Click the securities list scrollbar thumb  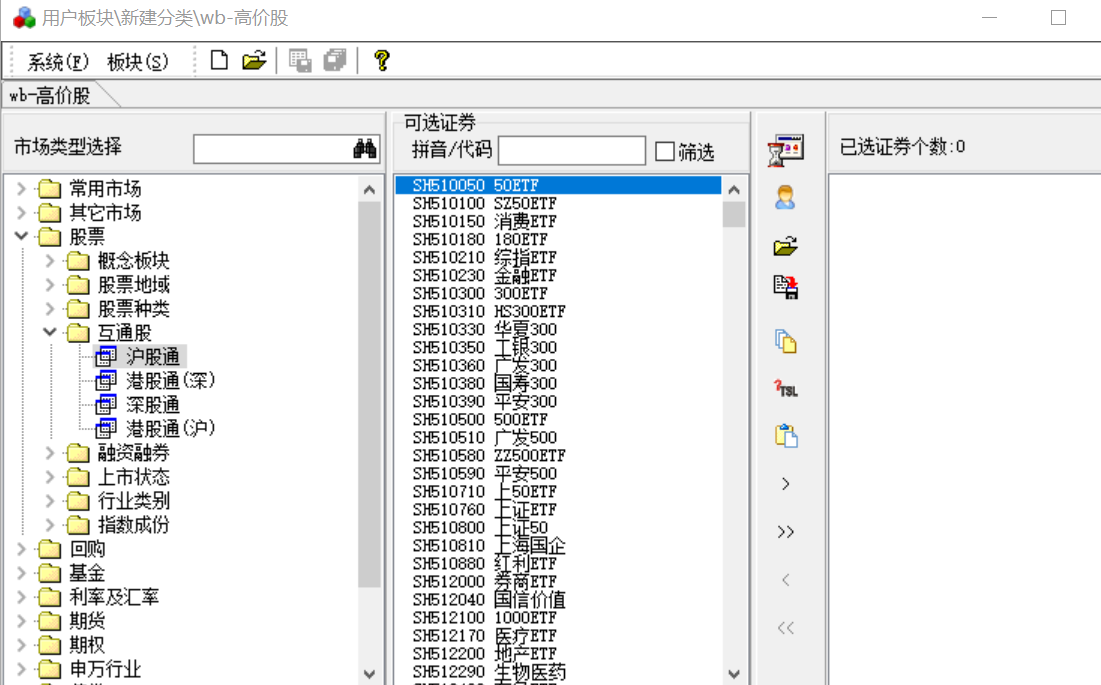[734, 215]
